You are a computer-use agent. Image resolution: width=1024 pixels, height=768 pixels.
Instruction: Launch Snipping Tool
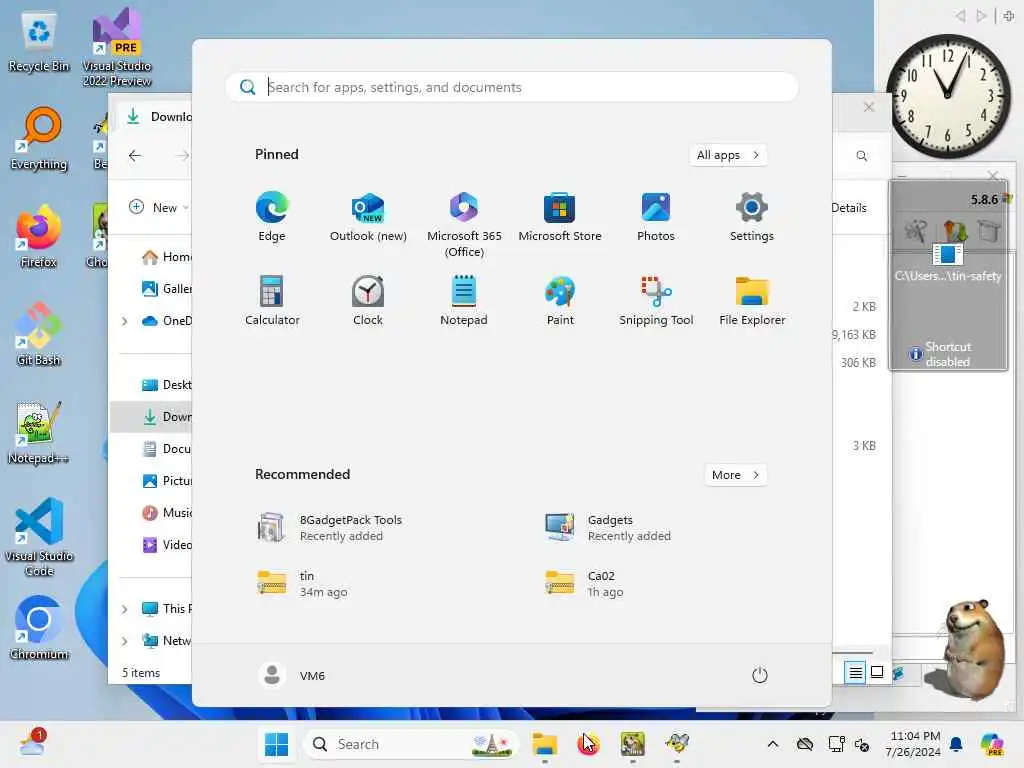[x=656, y=300]
